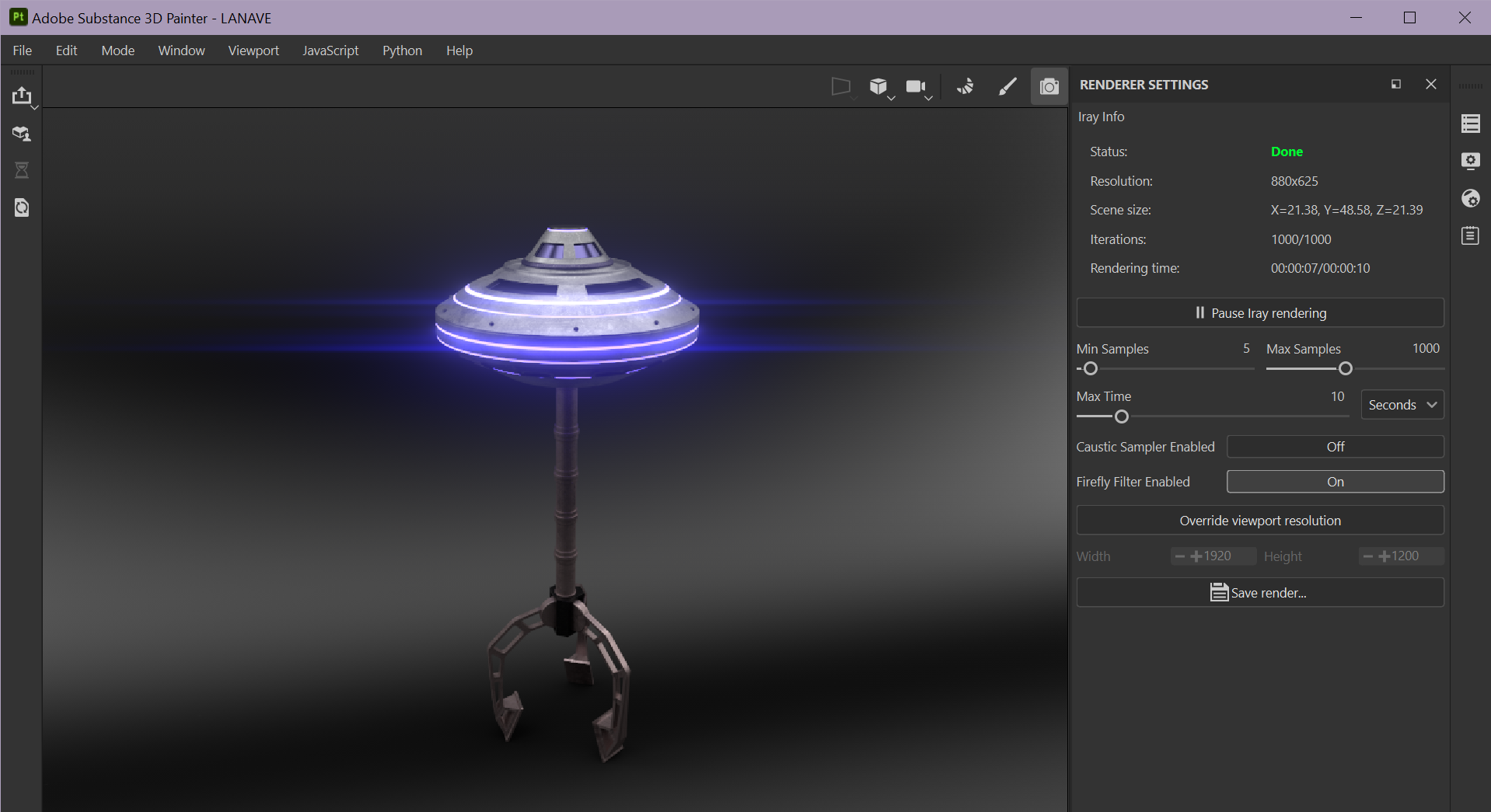
Task: Click the green Done status text
Action: [x=1287, y=152]
